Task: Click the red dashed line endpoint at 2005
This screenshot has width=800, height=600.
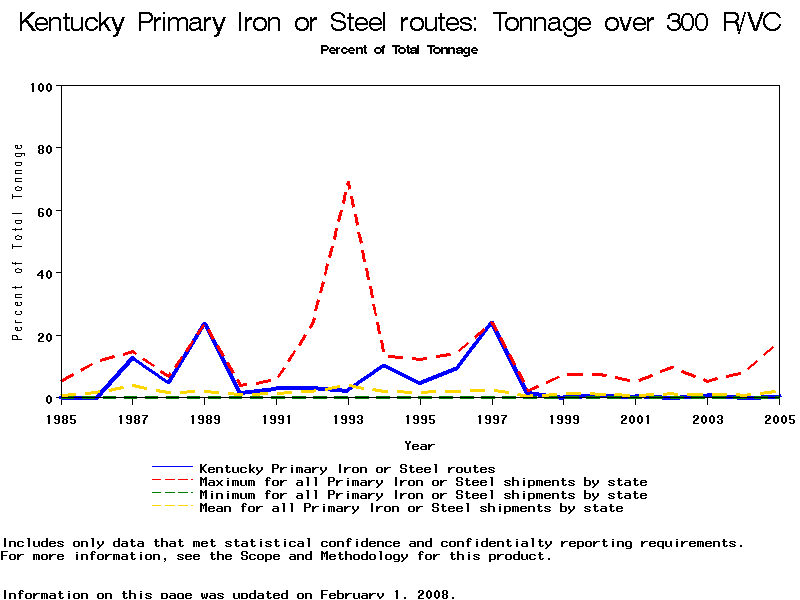Action: pyautogui.click(x=778, y=345)
